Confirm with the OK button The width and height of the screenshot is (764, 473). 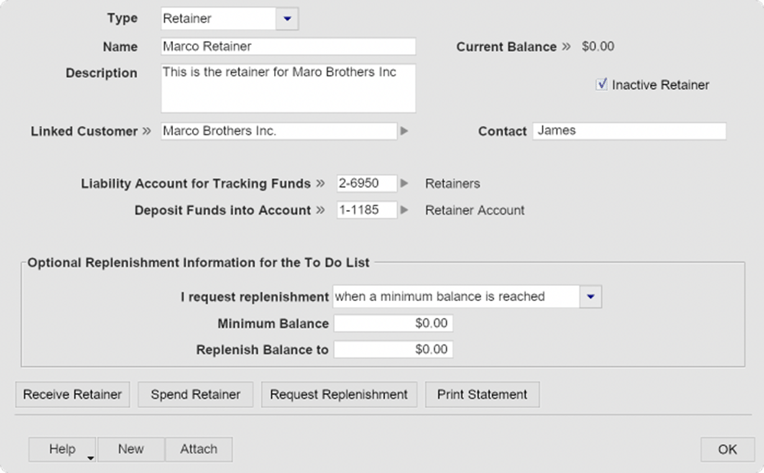tap(727, 449)
